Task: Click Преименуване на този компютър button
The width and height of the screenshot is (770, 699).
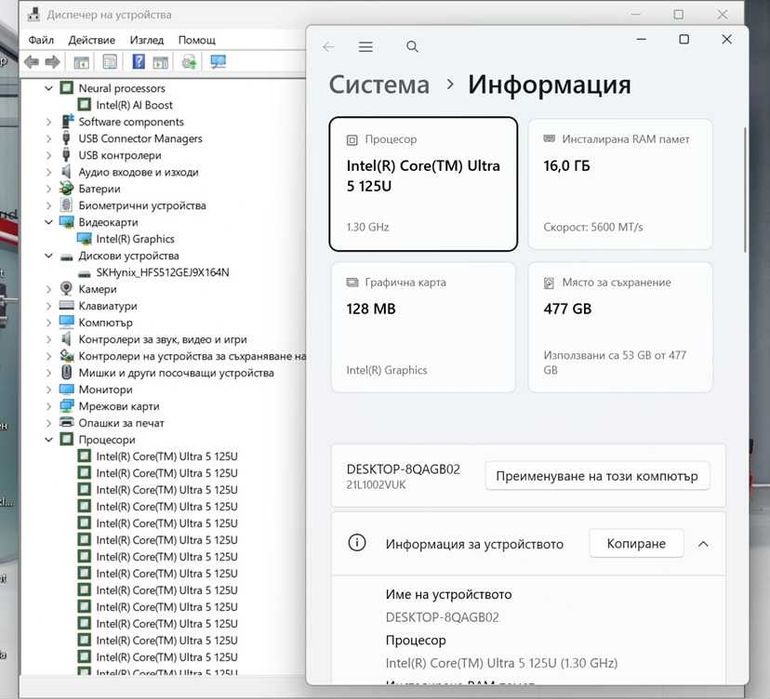Action: (x=597, y=476)
